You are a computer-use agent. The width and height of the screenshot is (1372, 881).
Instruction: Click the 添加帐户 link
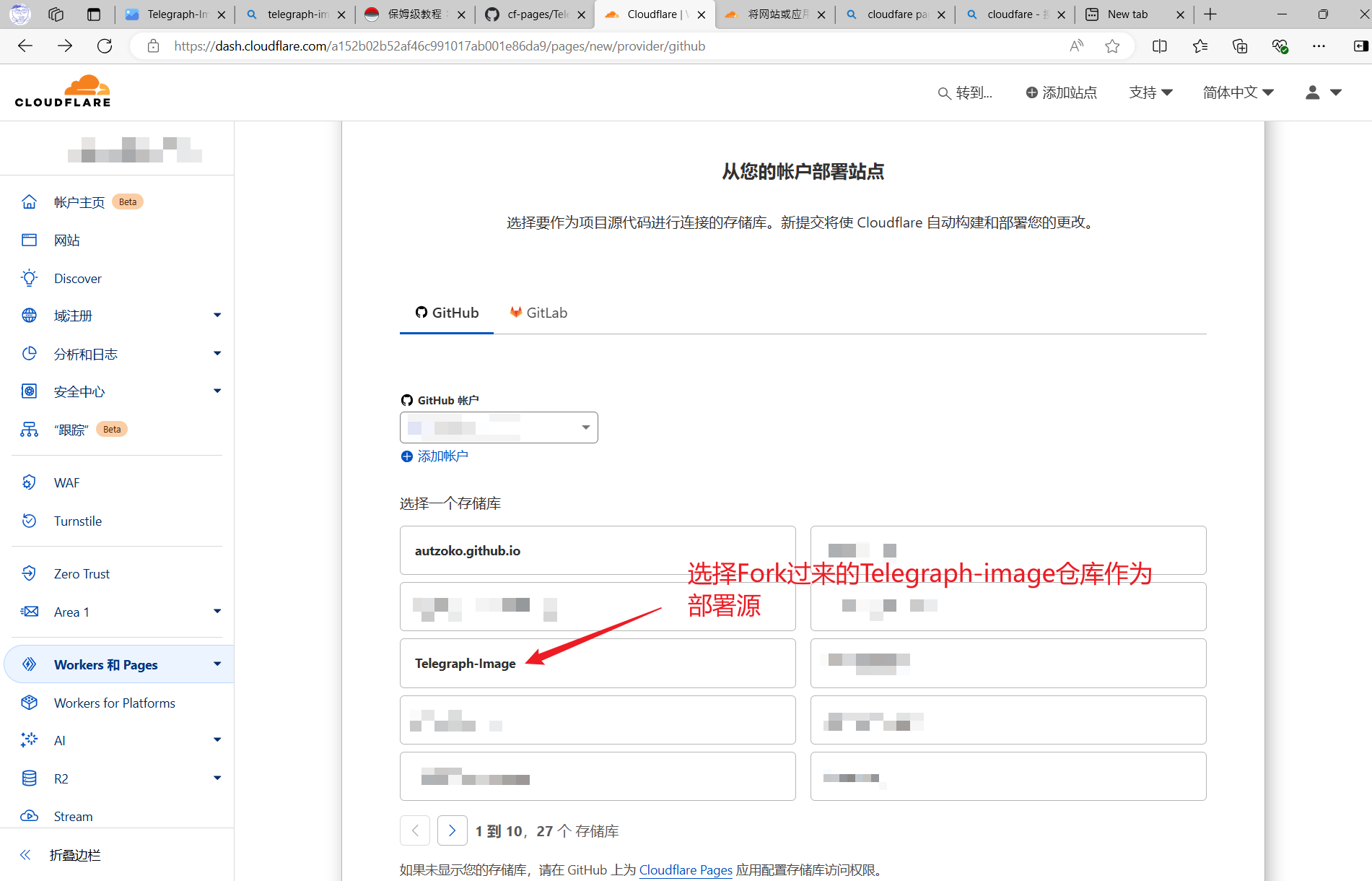pos(434,456)
